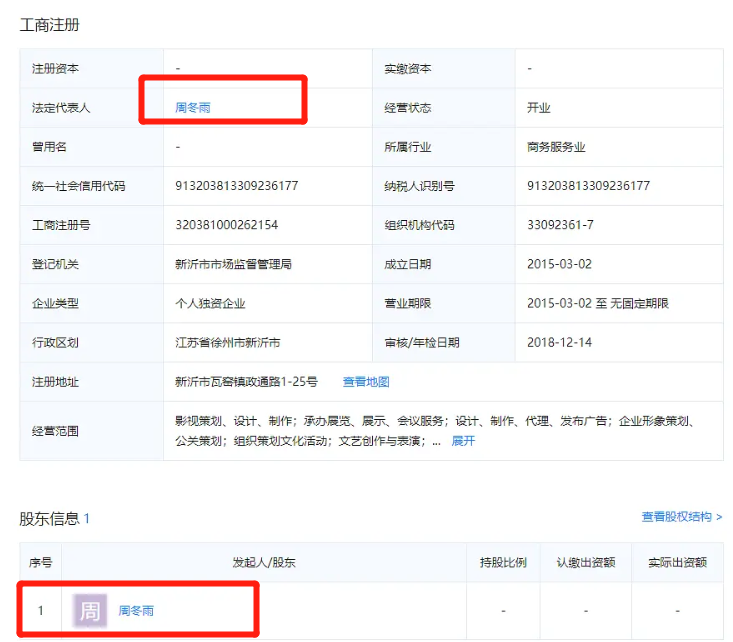
Task: Click the 发起人/股东 column header
Action: pos(264,563)
